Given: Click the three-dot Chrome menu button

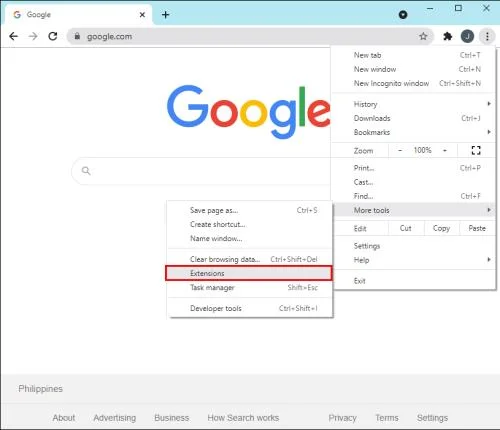Looking at the screenshot, I should point(487,36).
